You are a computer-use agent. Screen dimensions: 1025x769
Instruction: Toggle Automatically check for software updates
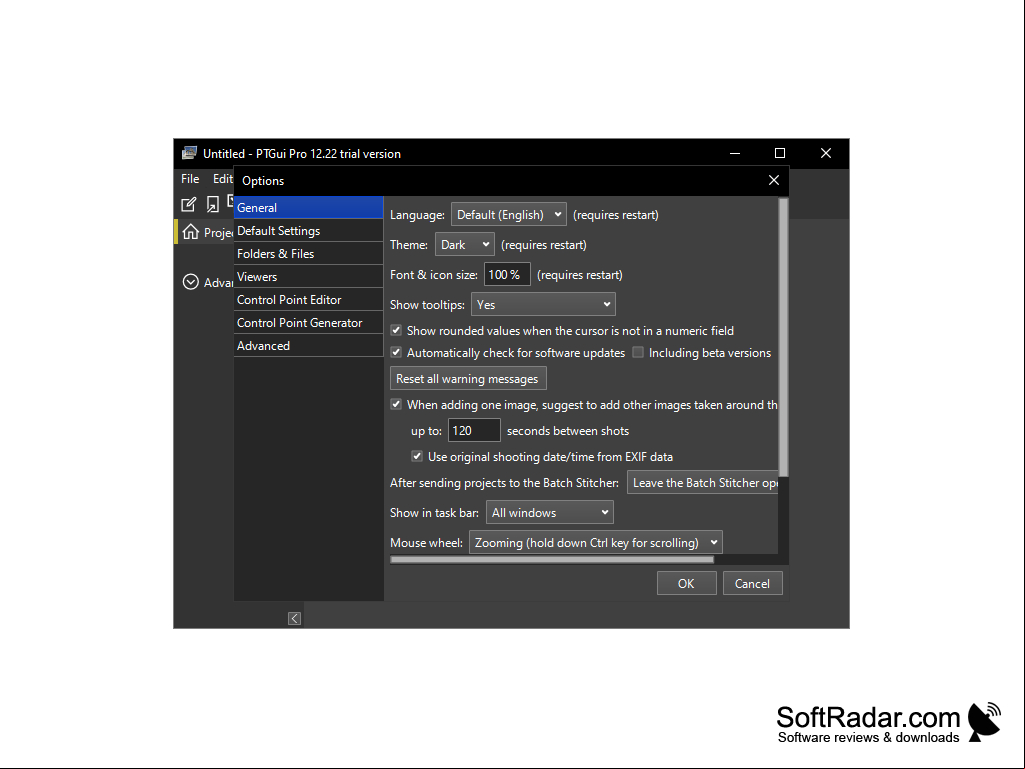[396, 352]
